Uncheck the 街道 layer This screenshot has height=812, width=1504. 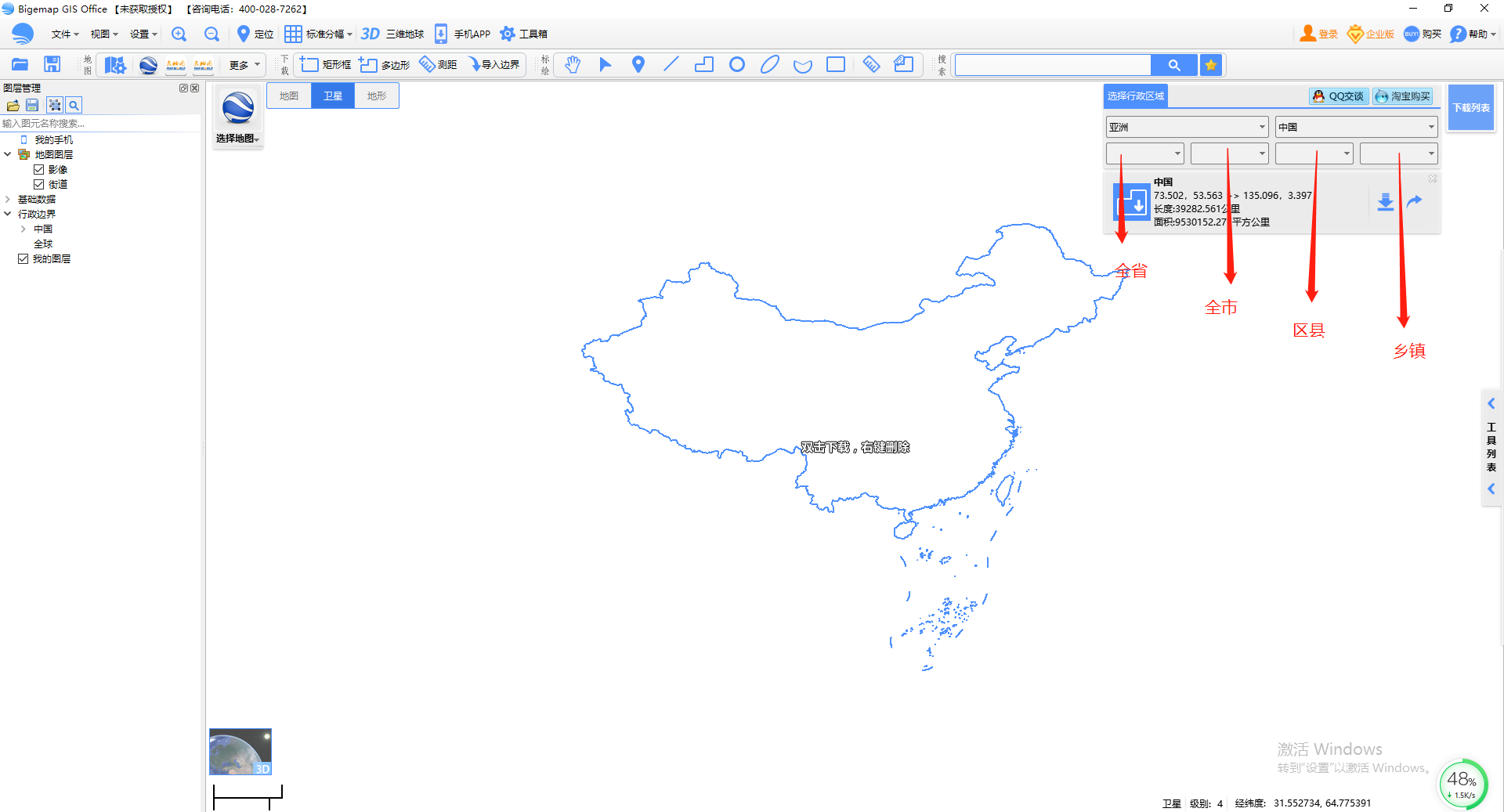click(39, 184)
